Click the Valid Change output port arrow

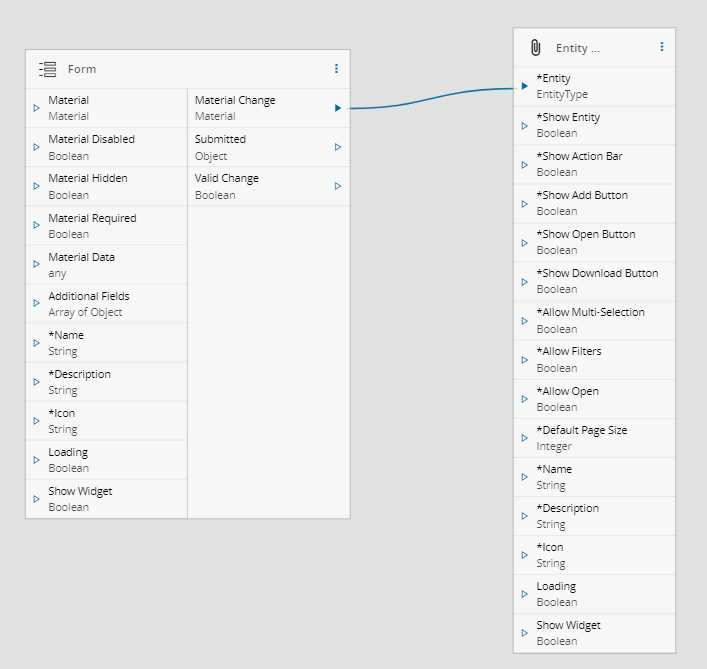[x=338, y=186]
